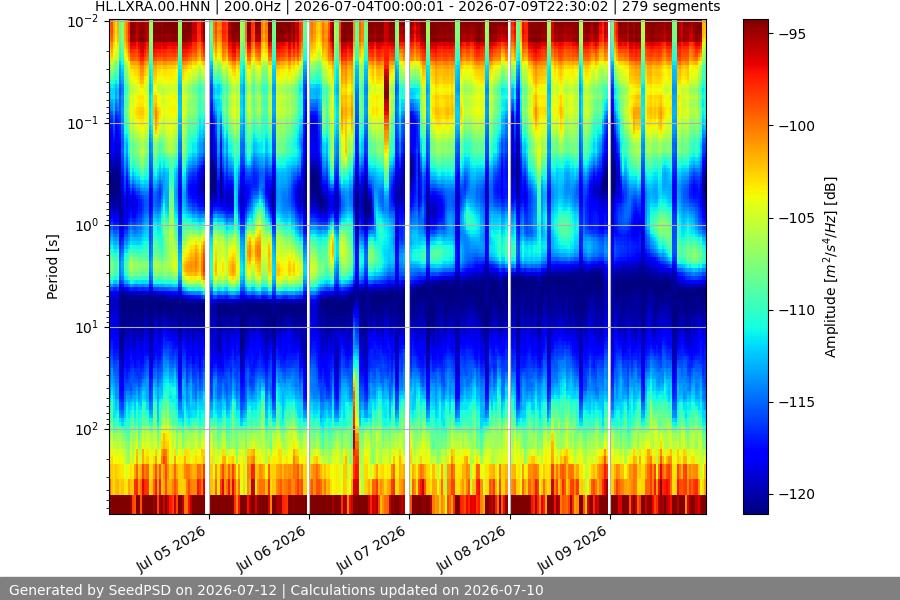
Task: Click the dark red top of the colorbar
Action: [755, 26]
